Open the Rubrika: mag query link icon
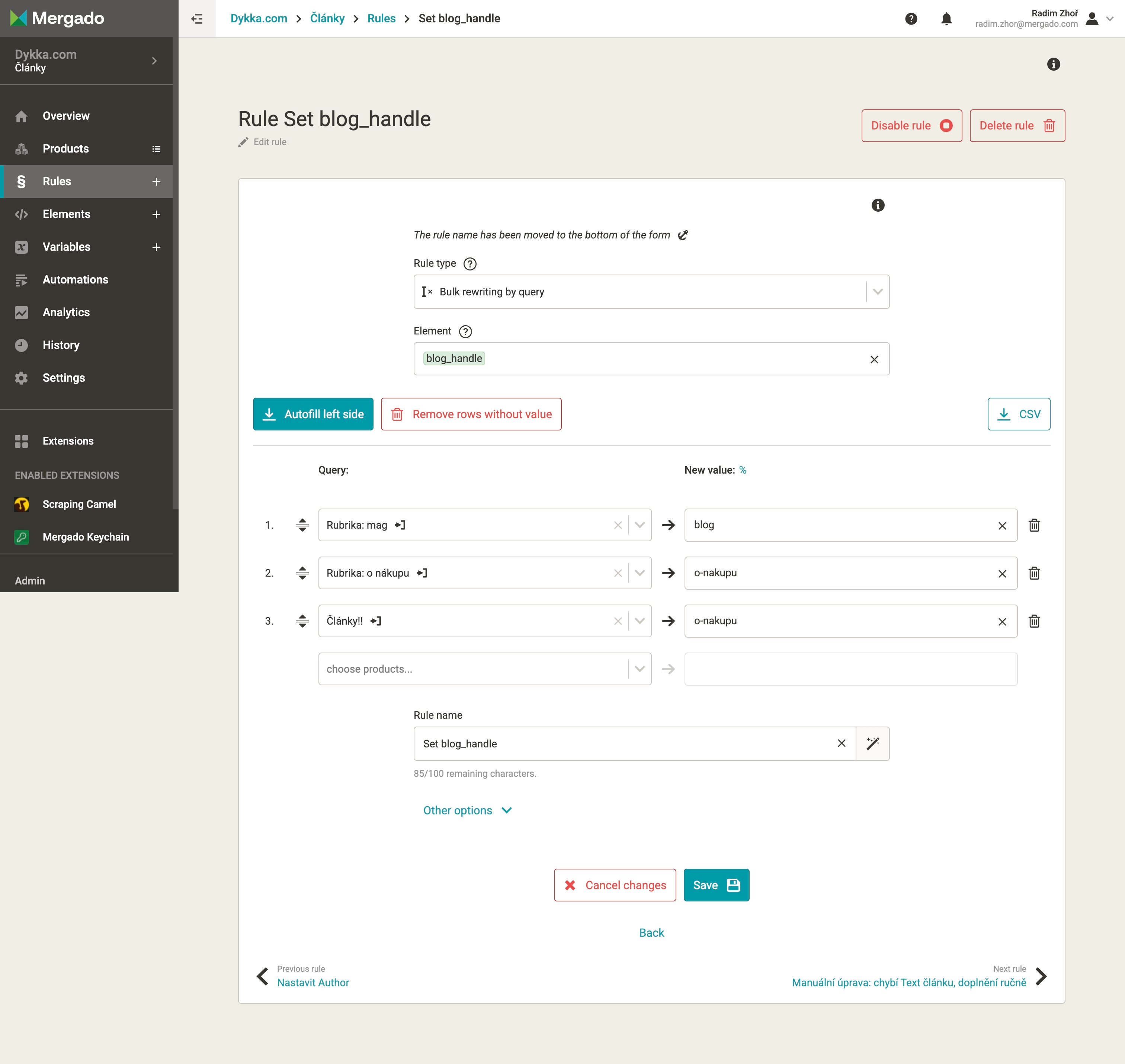This screenshot has height=1064, width=1125. click(x=400, y=525)
